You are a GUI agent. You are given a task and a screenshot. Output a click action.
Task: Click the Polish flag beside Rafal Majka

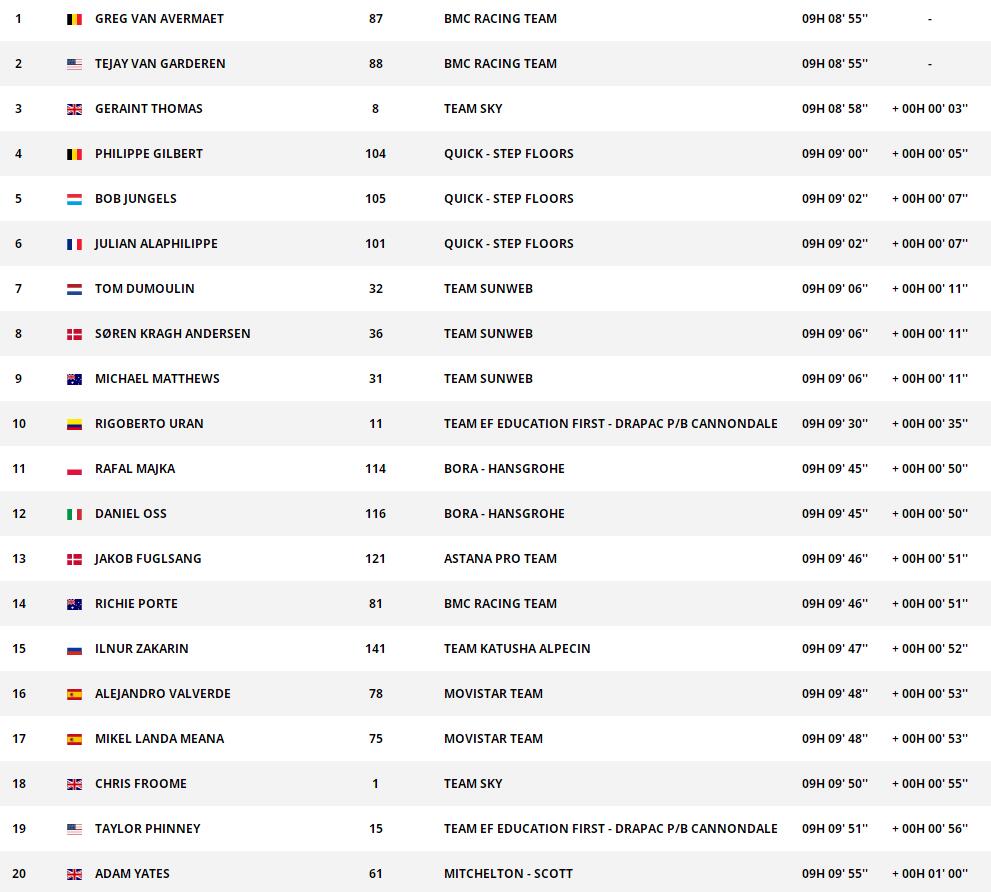(74, 469)
